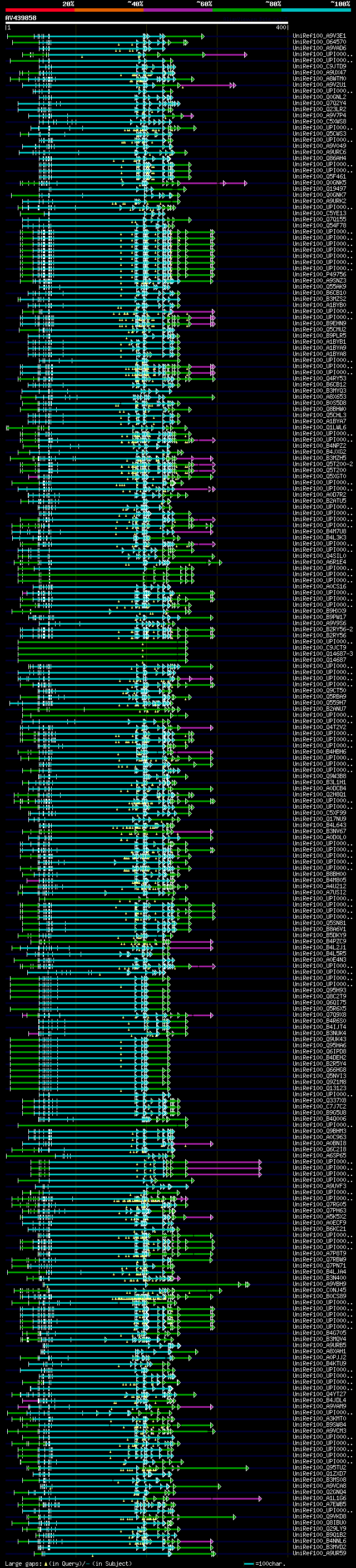Click label UniRef100_B2RY56-2

pyautogui.click(x=323, y=630)
